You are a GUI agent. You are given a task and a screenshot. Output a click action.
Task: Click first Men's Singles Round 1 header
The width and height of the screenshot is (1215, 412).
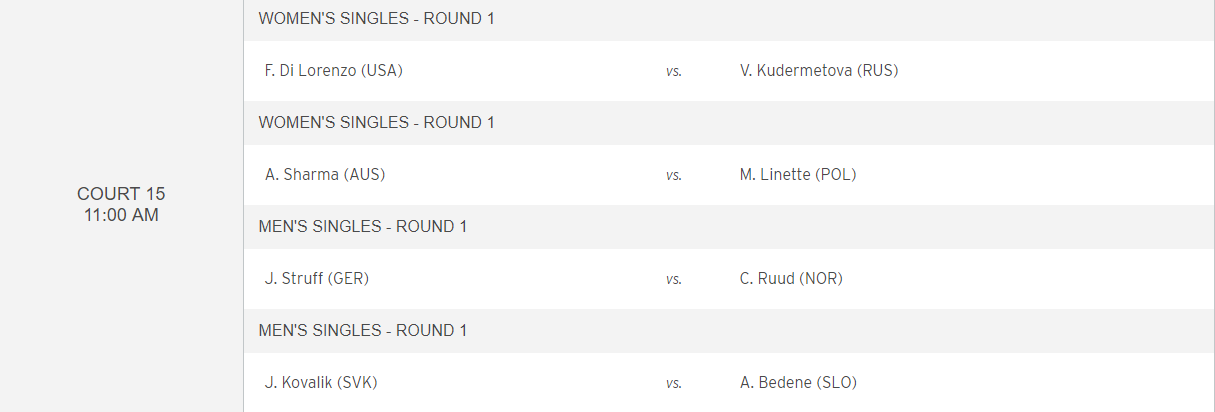[x=363, y=226]
